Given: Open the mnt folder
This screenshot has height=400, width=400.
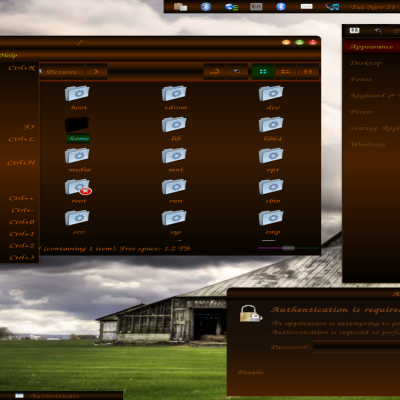Looking at the screenshot, I should coord(174,160).
